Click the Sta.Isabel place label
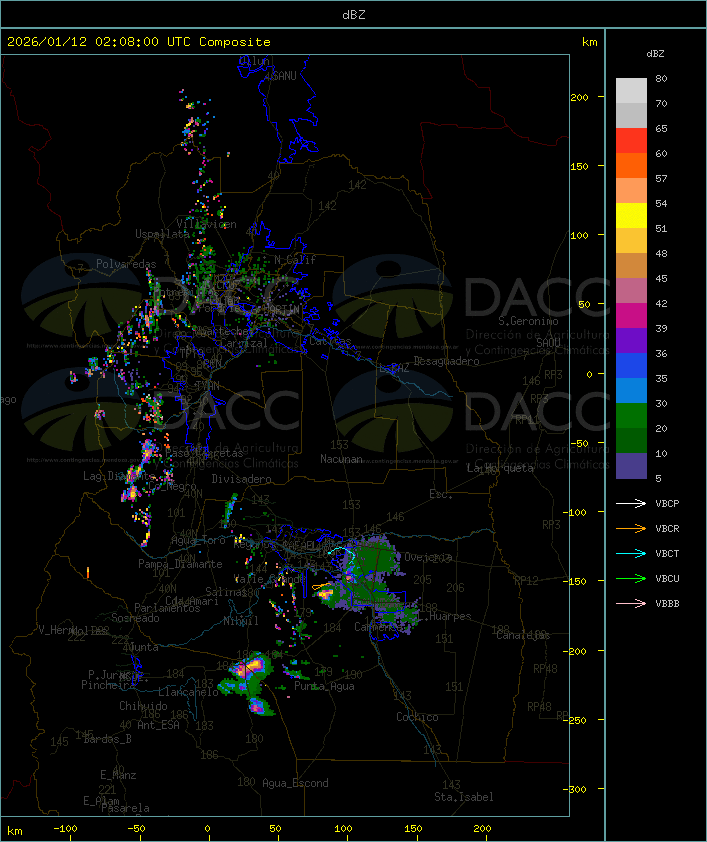Viewport: 707px width, 842px height. point(464,797)
